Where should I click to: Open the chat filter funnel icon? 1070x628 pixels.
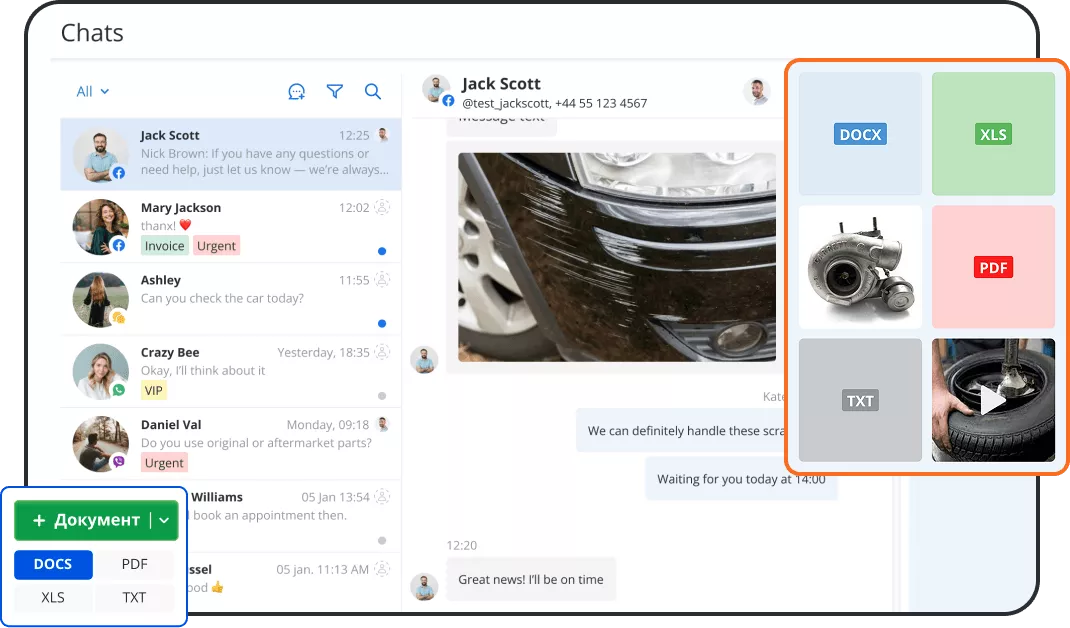pyautogui.click(x=334, y=91)
